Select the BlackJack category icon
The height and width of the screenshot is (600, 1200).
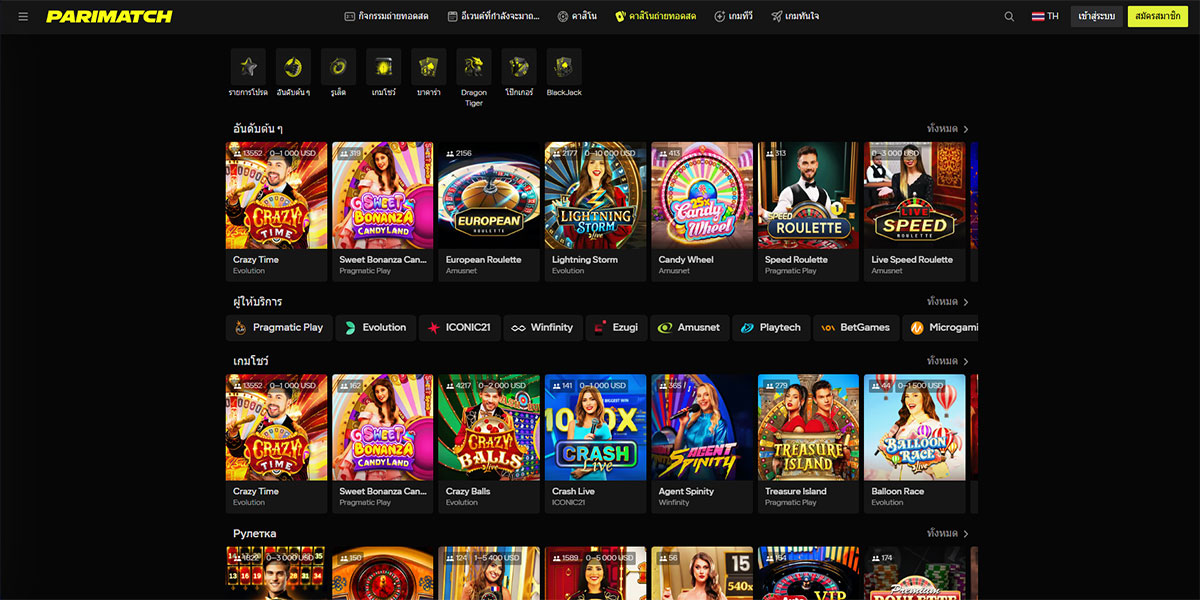(x=564, y=67)
